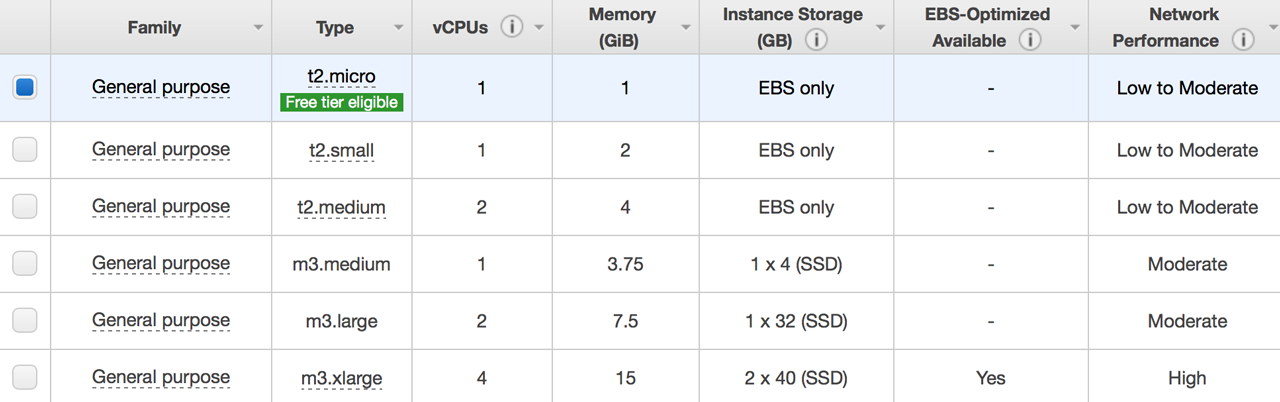Open the Network Performance column dropdown arrow
Image resolution: width=1280 pixels, height=402 pixels.
(x=1267, y=28)
